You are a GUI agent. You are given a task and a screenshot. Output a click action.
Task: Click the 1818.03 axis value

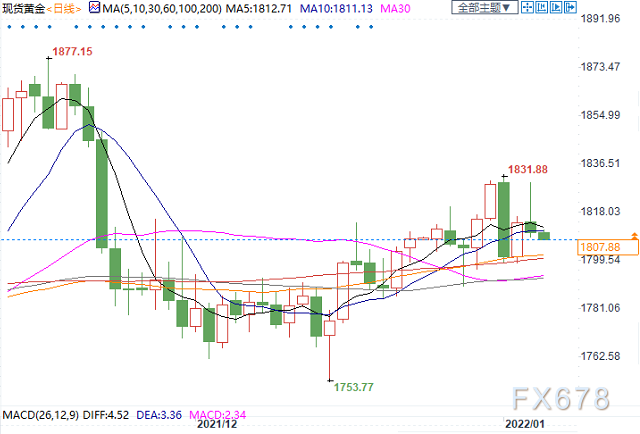[600, 211]
